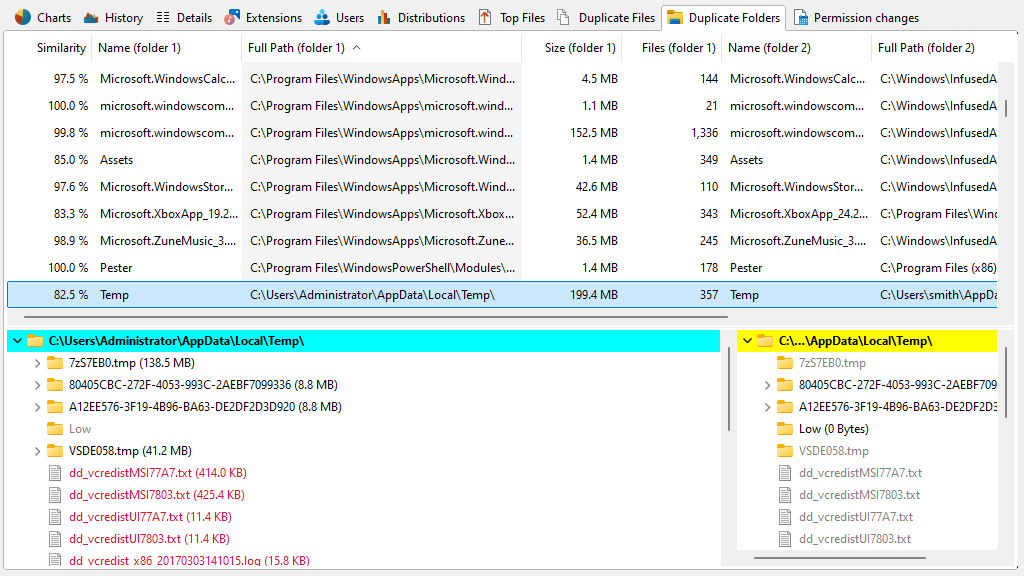Click the folder icon next to Low

coord(55,428)
